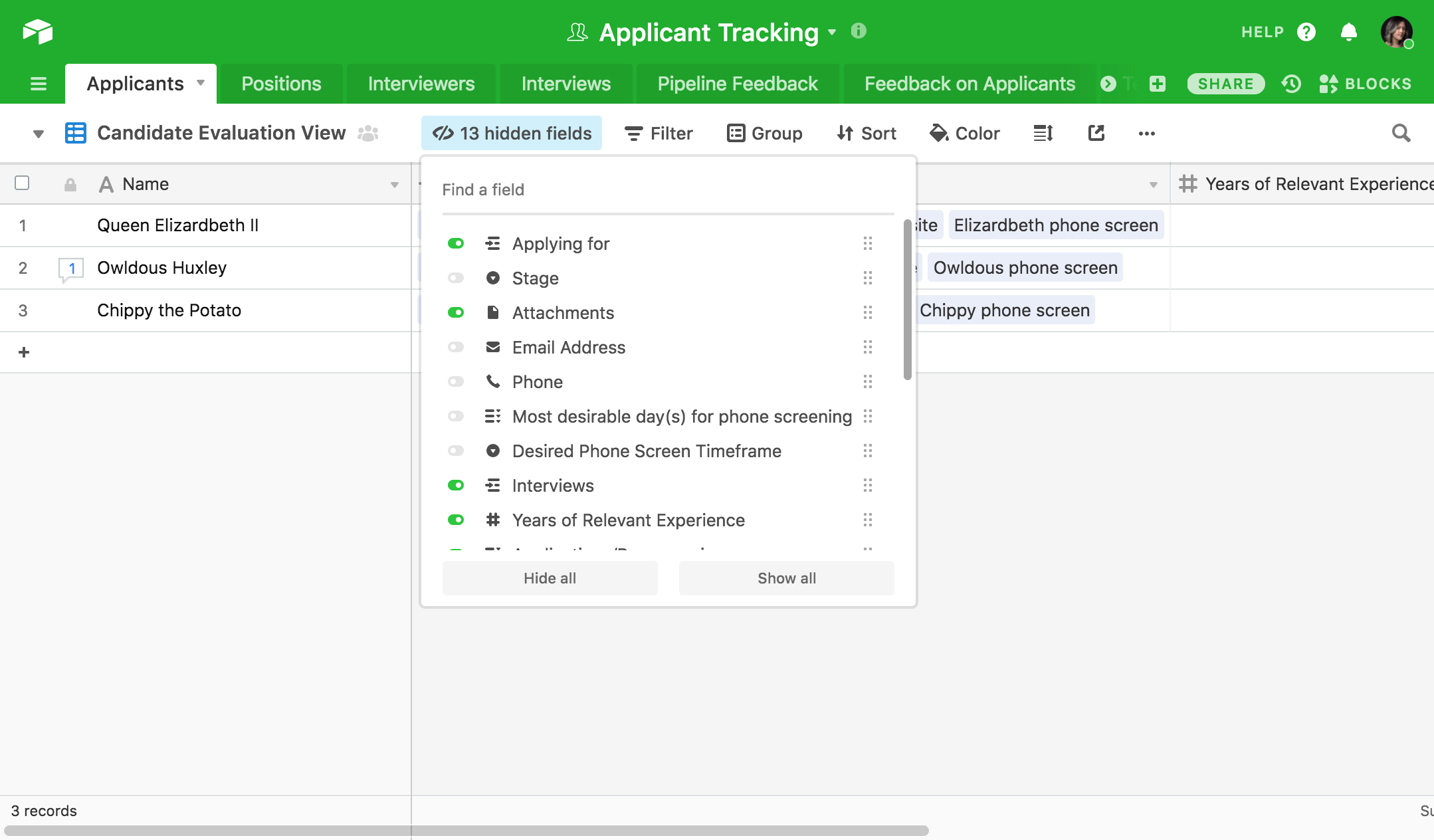Click the SHARE button
Image resolution: width=1434 pixels, height=840 pixels.
[1225, 84]
